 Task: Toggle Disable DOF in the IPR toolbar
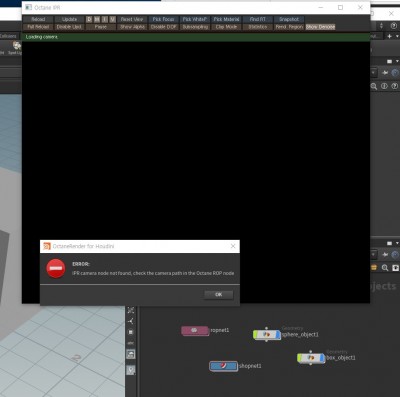(x=163, y=27)
